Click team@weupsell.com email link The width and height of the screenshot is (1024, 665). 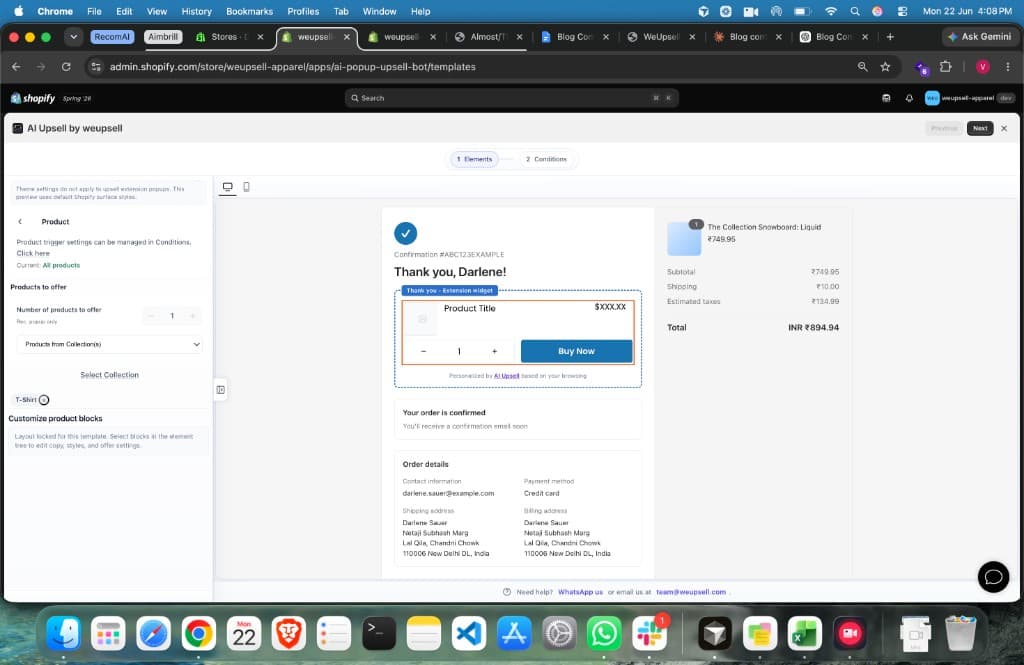pyautogui.click(x=691, y=592)
